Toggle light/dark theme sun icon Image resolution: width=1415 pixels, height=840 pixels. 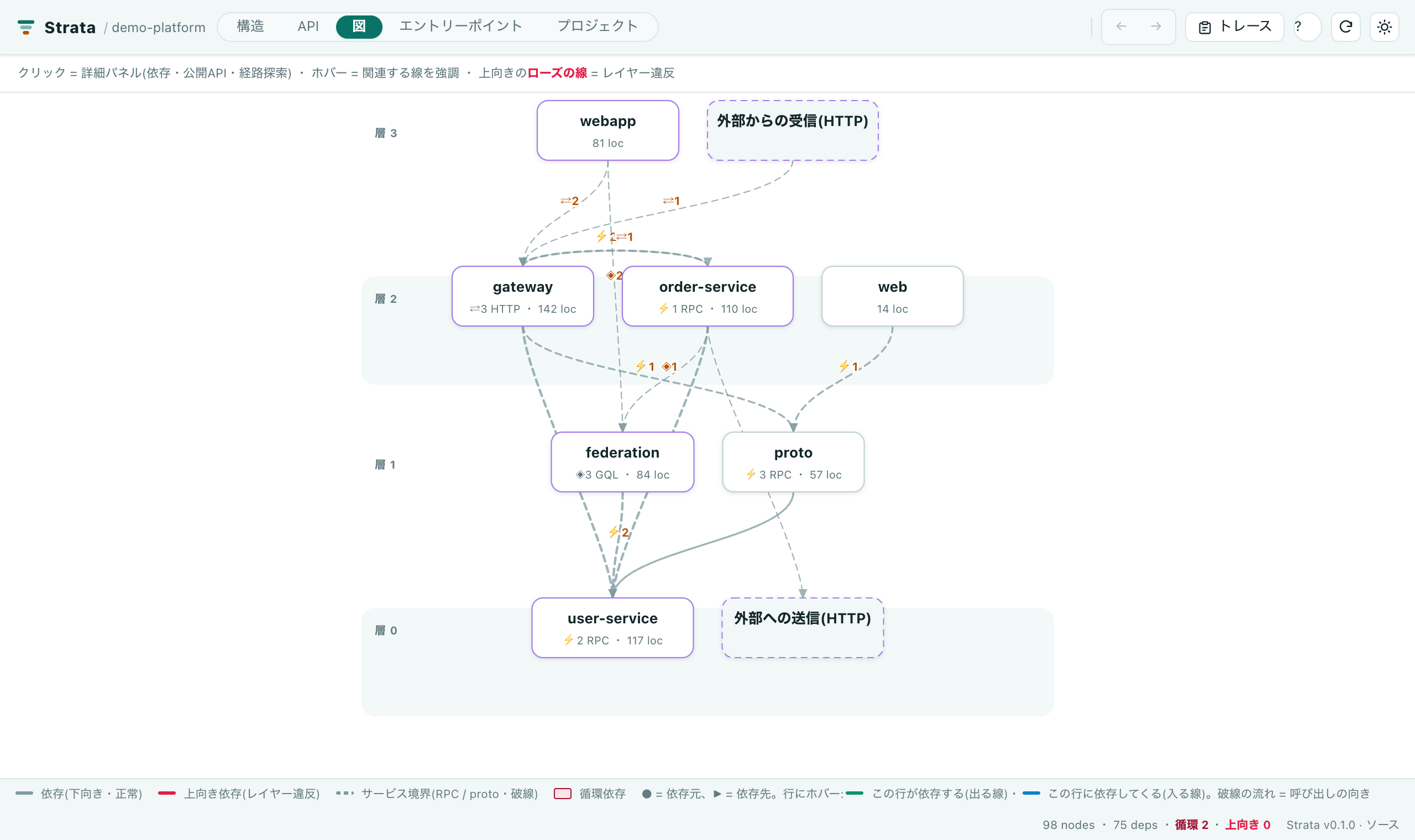(x=1385, y=27)
